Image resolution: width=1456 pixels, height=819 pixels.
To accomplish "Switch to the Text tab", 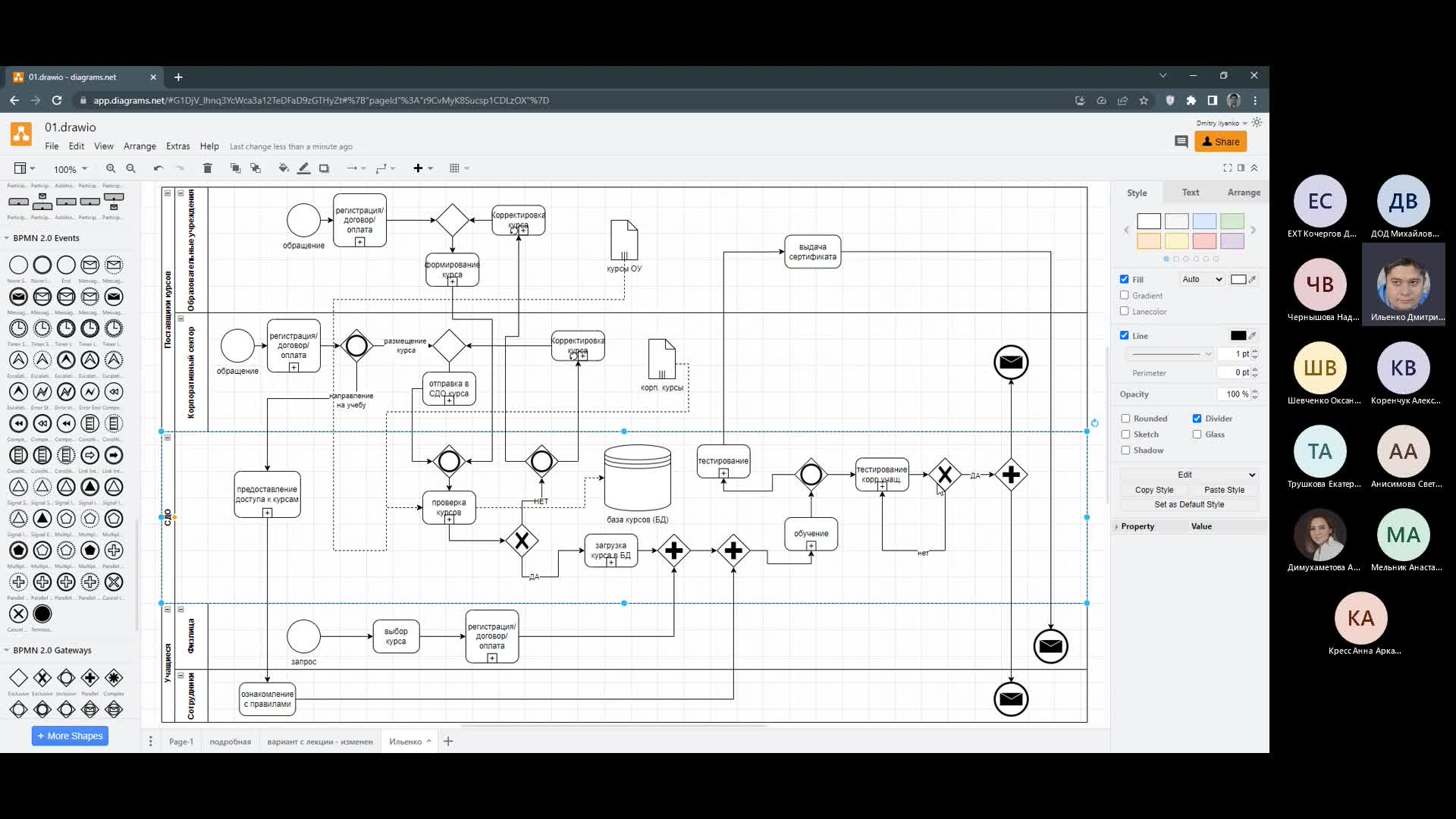I will pyautogui.click(x=1191, y=193).
